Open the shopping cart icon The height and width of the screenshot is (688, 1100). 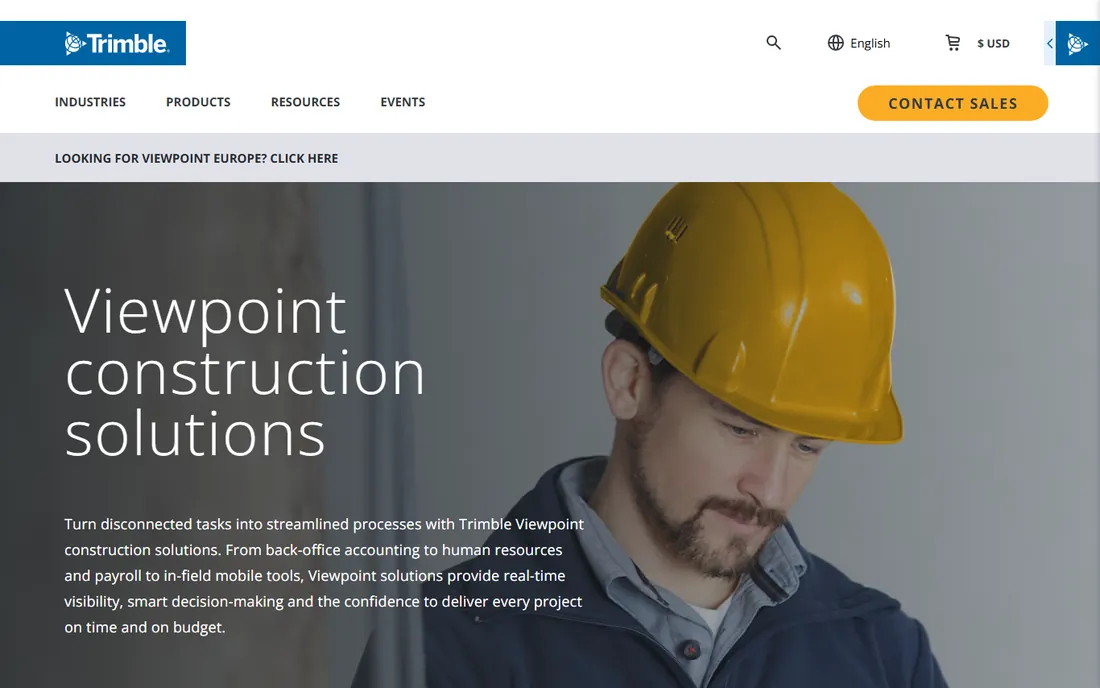pyautogui.click(x=953, y=43)
